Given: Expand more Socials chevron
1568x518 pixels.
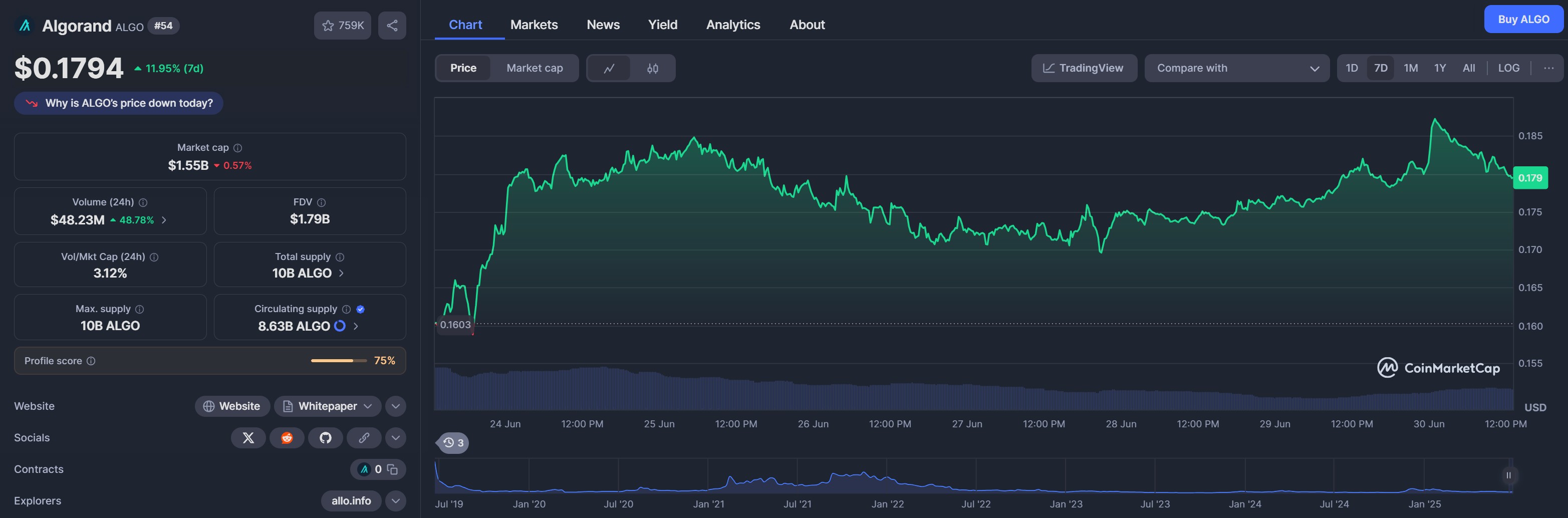Looking at the screenshot, I should click(396, 438).
